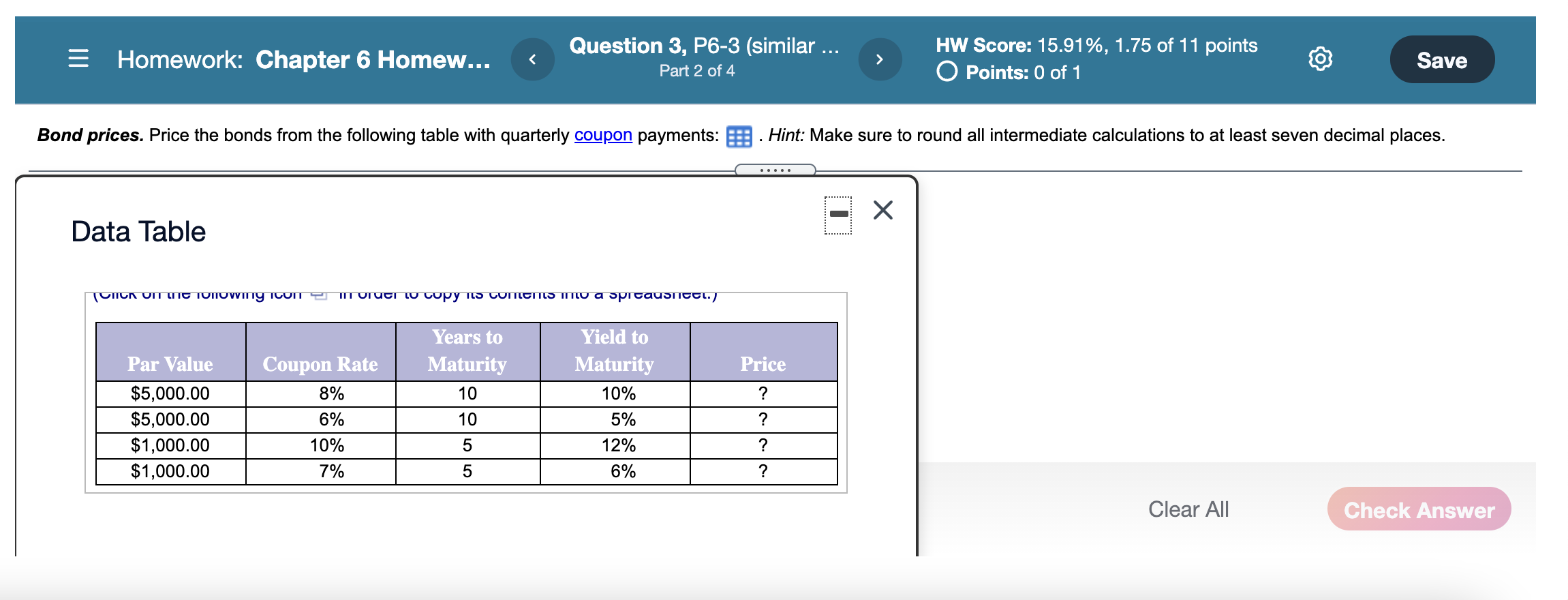Select the Price column header
Viewport: 1568px width, 600px height.
(x=763, y=352)
